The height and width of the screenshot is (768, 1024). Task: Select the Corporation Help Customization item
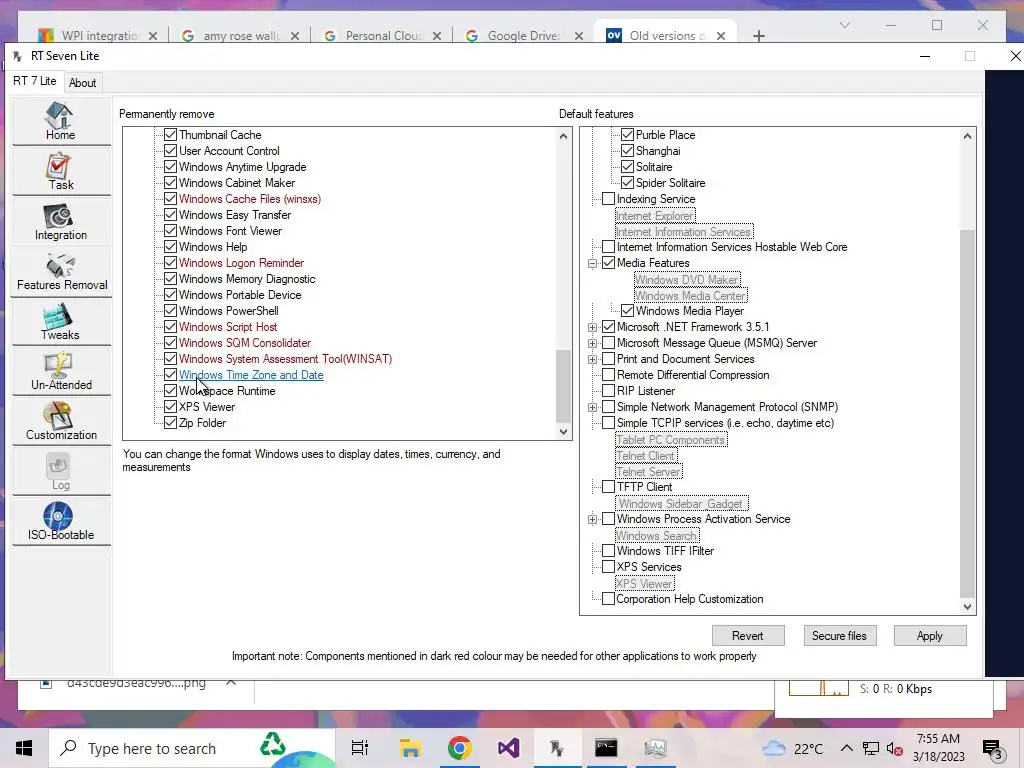click(690, 599)
